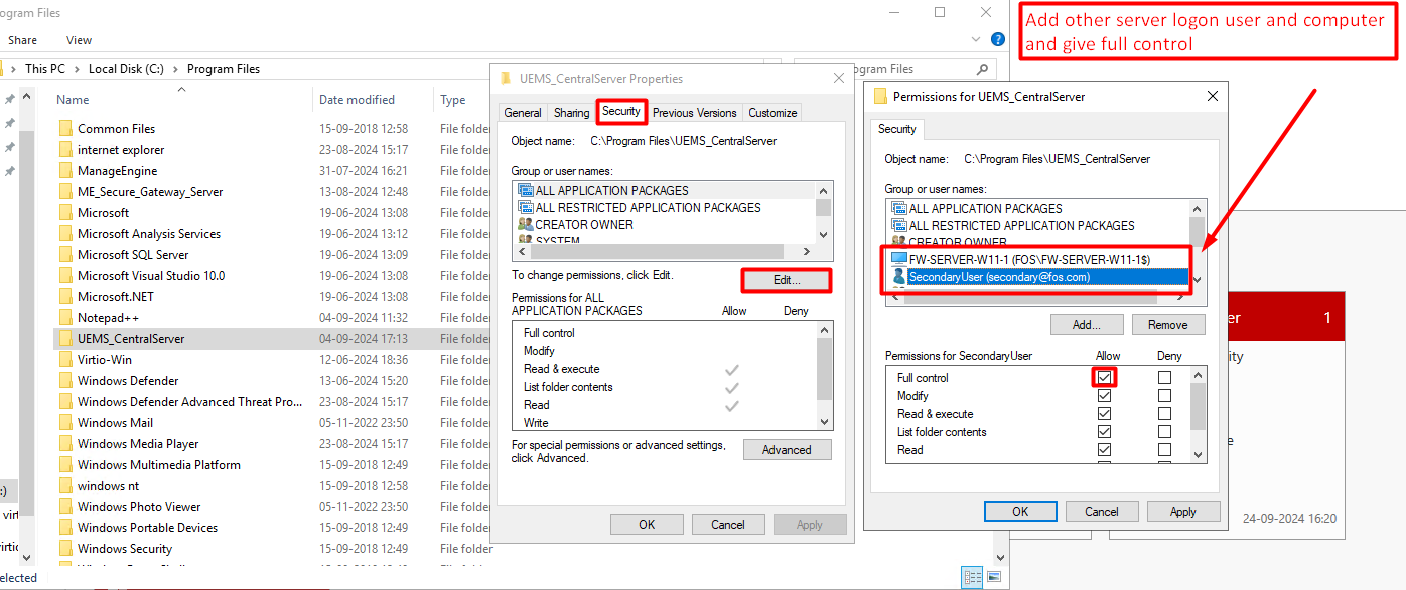Click the Help question mark icon
This screenshot has height=590, width=1406.
[997, 39]
